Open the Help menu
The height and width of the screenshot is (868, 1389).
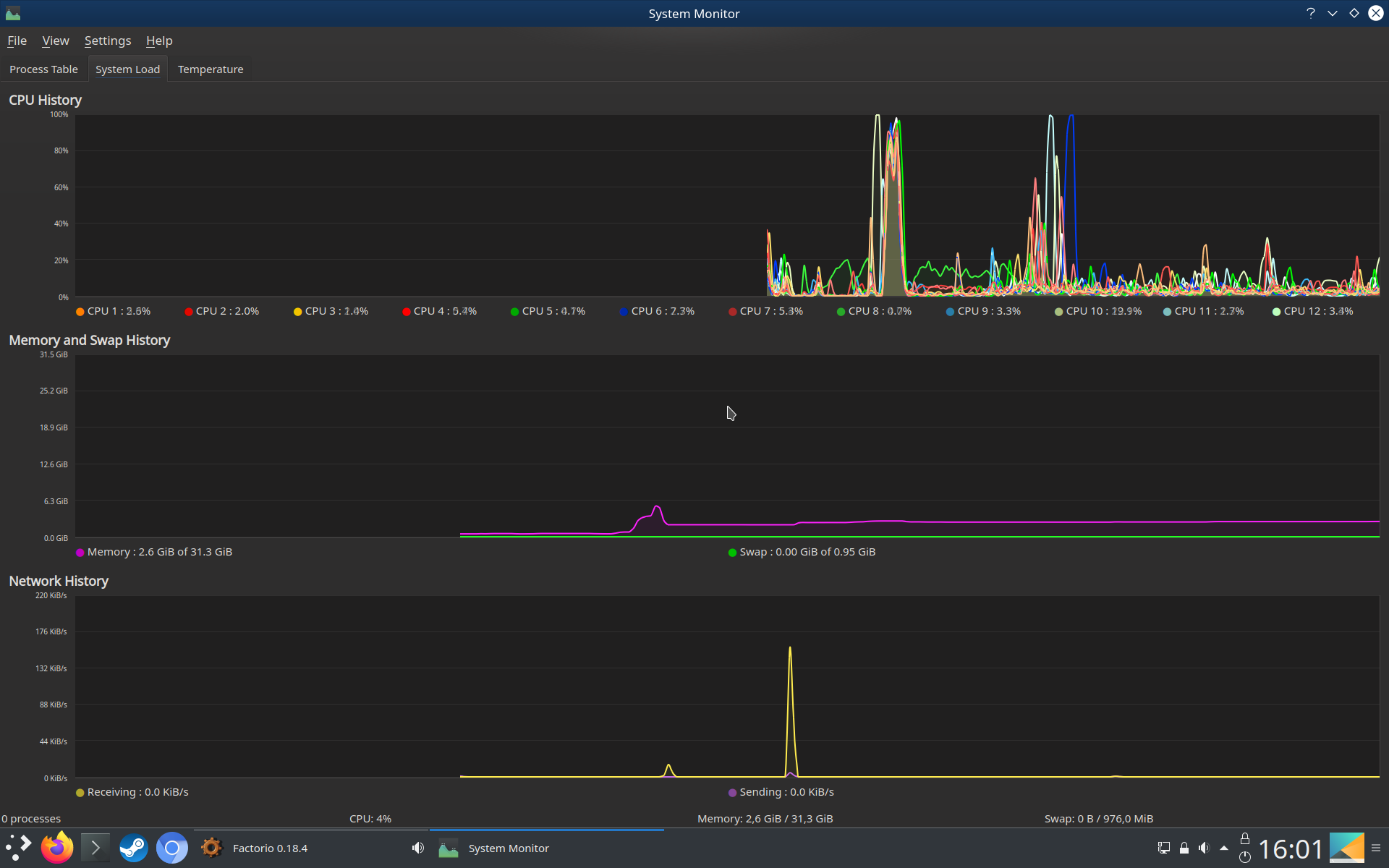[159, 41]
